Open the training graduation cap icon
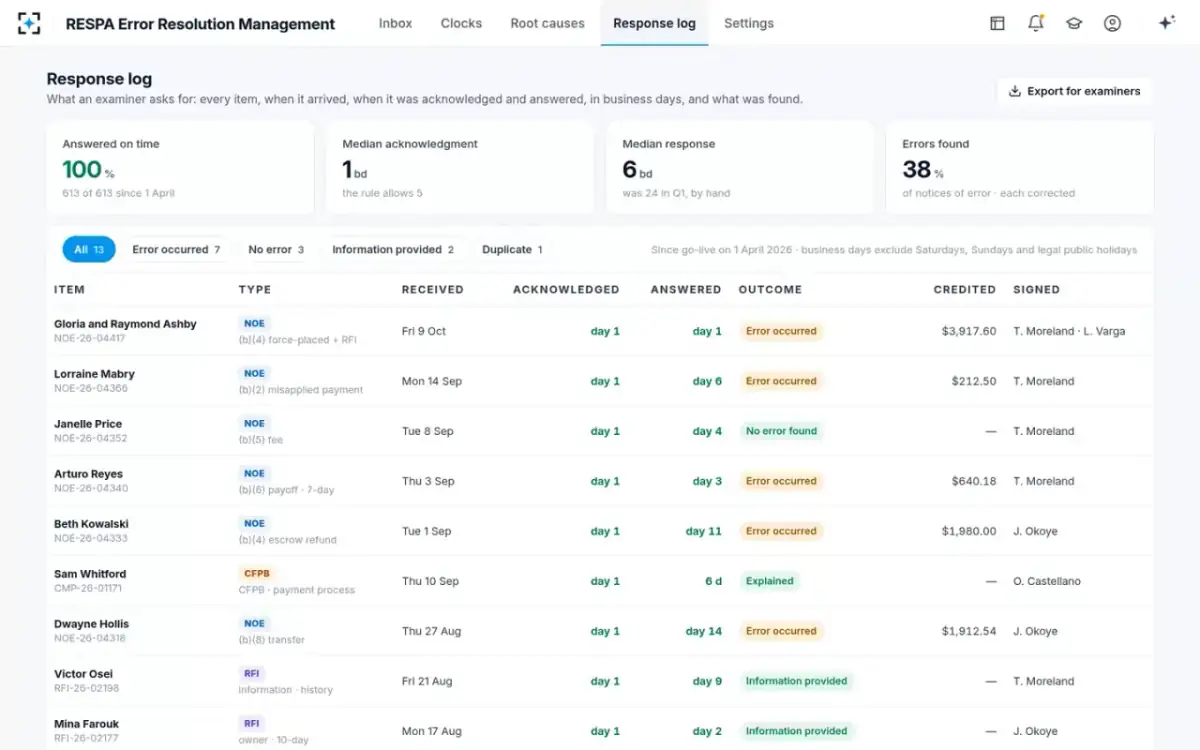This screenshot has width=1200, height=750. (1074, 23)
